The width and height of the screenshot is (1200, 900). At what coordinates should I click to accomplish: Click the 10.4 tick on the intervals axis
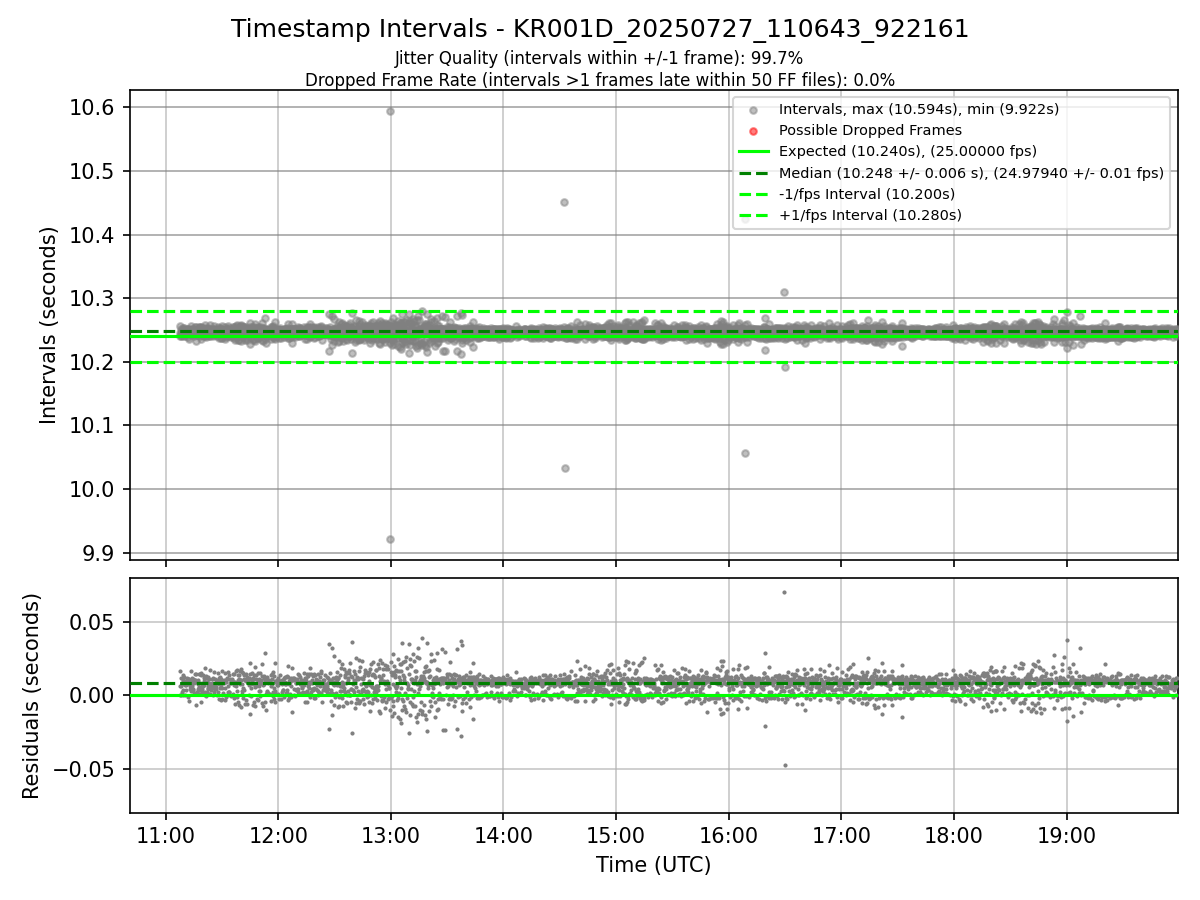click(x=94, y=235)
